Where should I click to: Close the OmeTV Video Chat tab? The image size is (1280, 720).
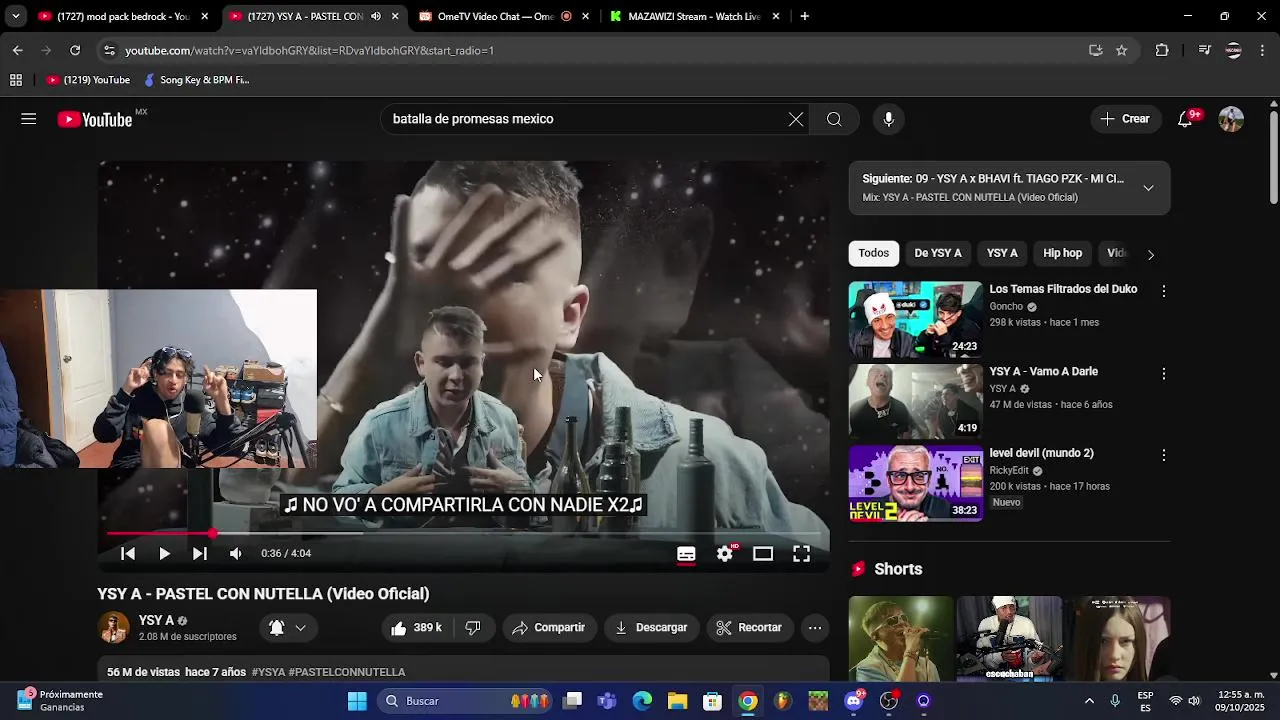pos(585,16)
